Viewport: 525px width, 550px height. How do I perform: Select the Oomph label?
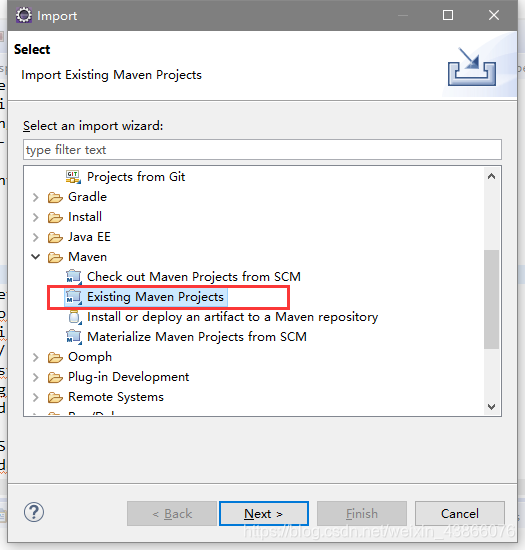coord(90,357)
